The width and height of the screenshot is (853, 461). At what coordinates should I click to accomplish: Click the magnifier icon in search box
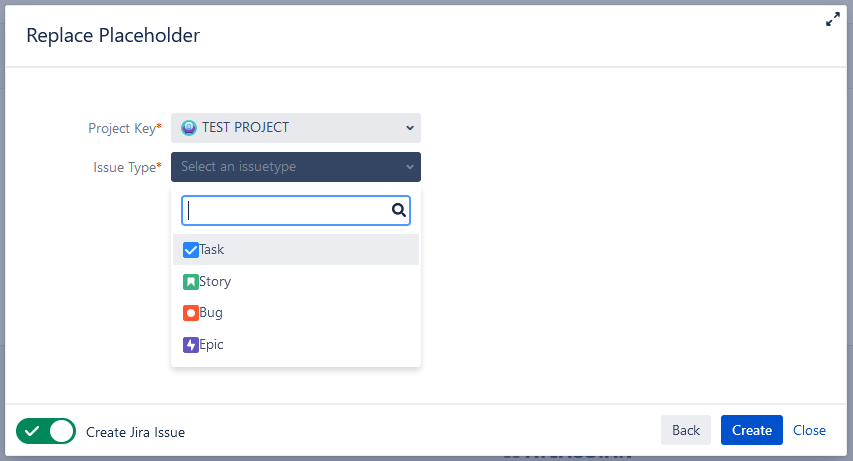398,210
